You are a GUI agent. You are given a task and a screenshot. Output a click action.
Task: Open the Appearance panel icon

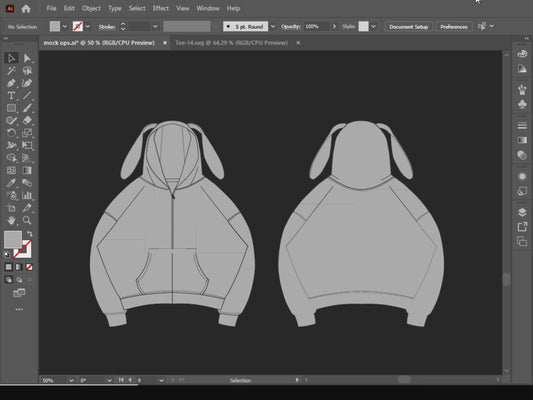[522, 176]
